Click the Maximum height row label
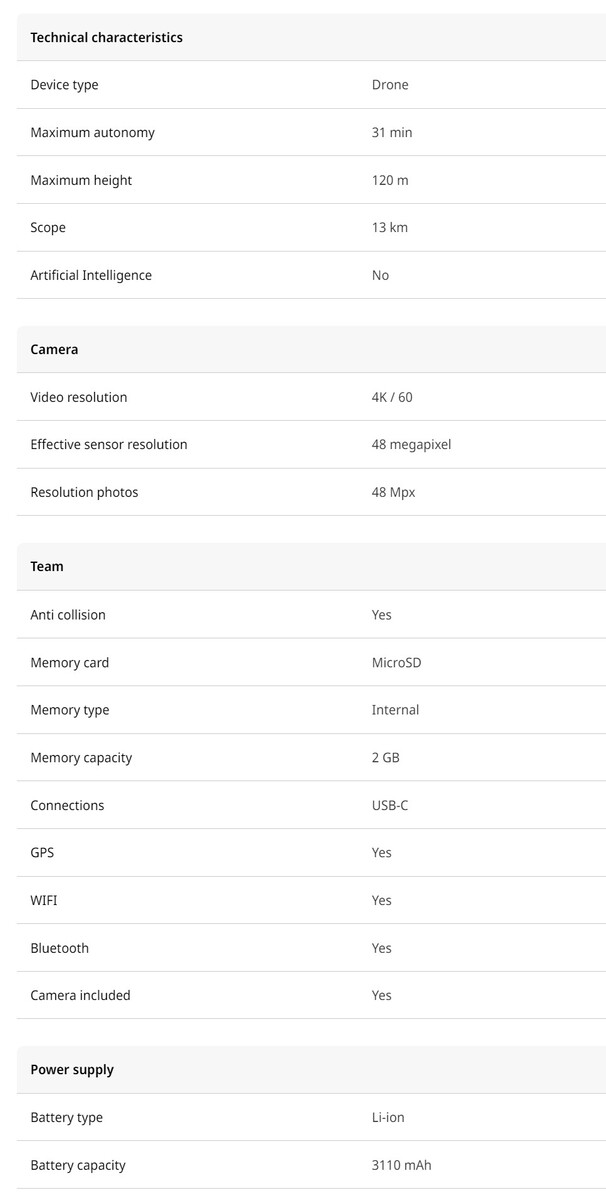This screenshot has height=1200, width=606. pos(81,180)
